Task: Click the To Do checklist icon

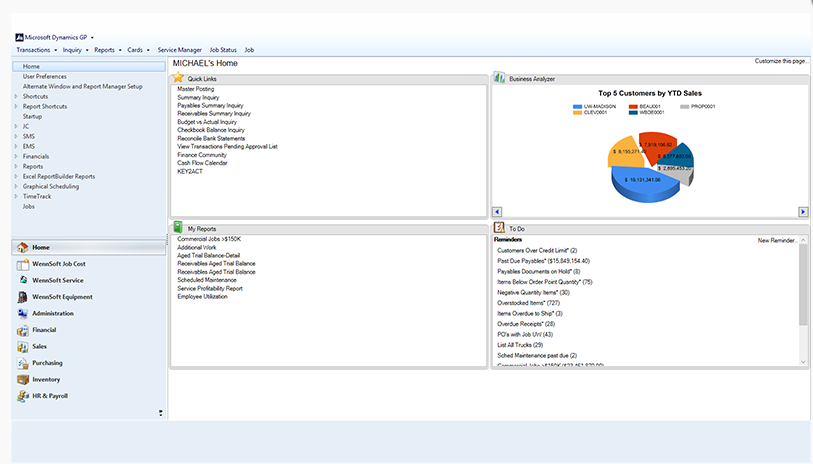Action: [x=499, y=228]
